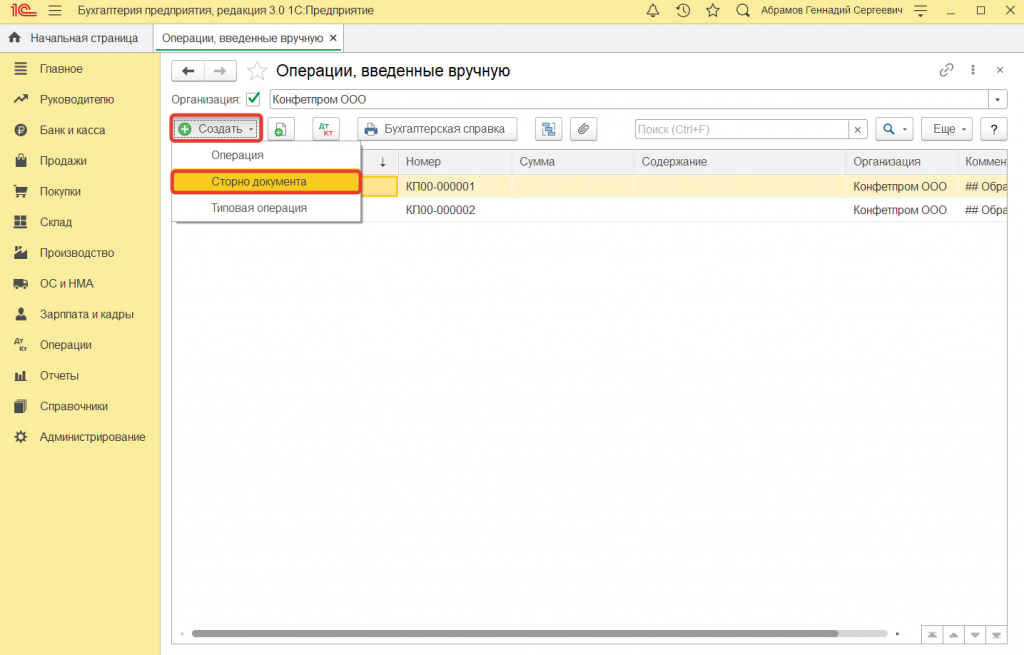The image size is (1024, 655).
Task: Expand the Организация dropdown arrow
Action: coord(997,99)
